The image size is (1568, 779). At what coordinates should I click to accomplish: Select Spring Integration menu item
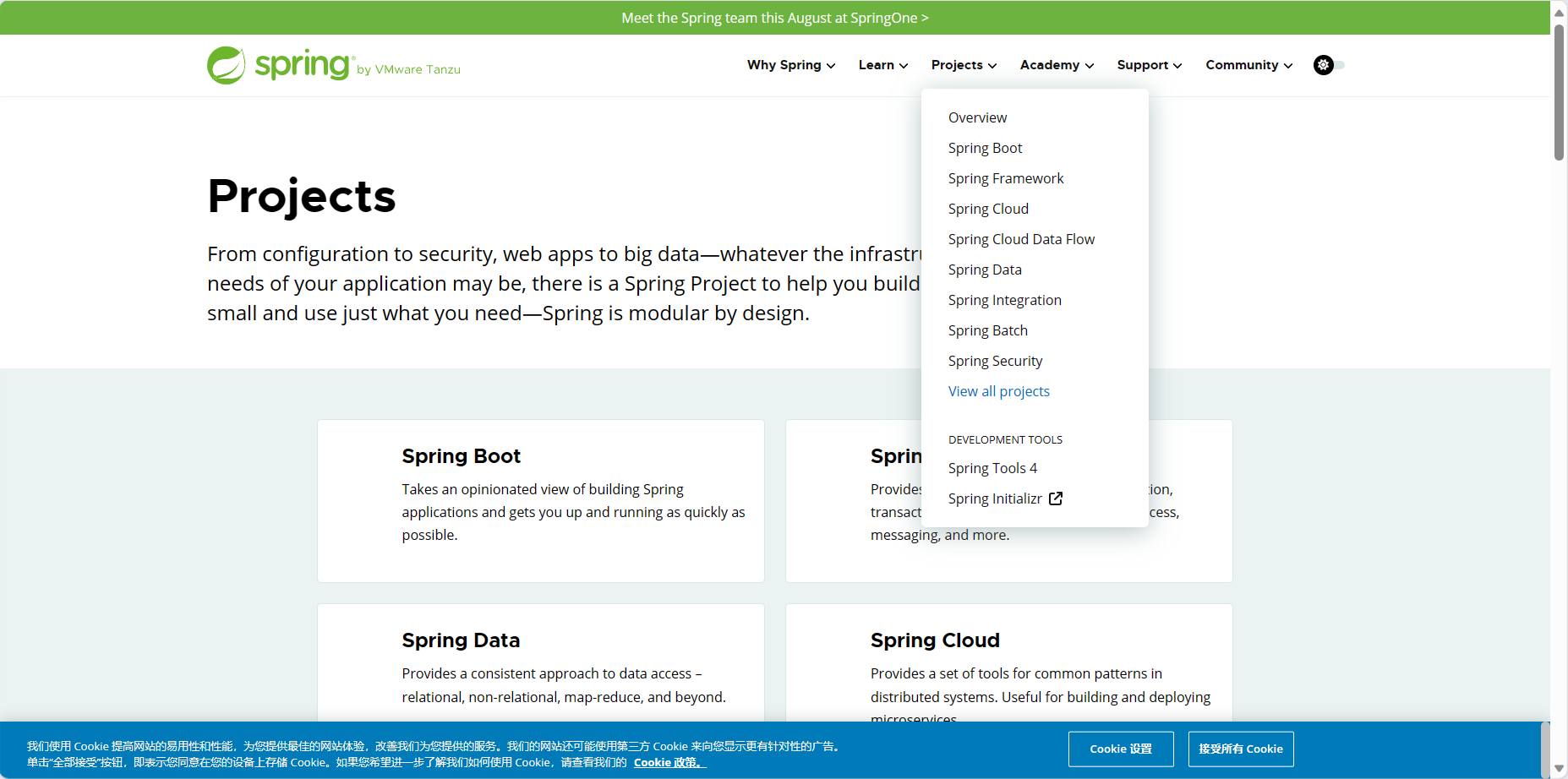[x=1005, y=300]
